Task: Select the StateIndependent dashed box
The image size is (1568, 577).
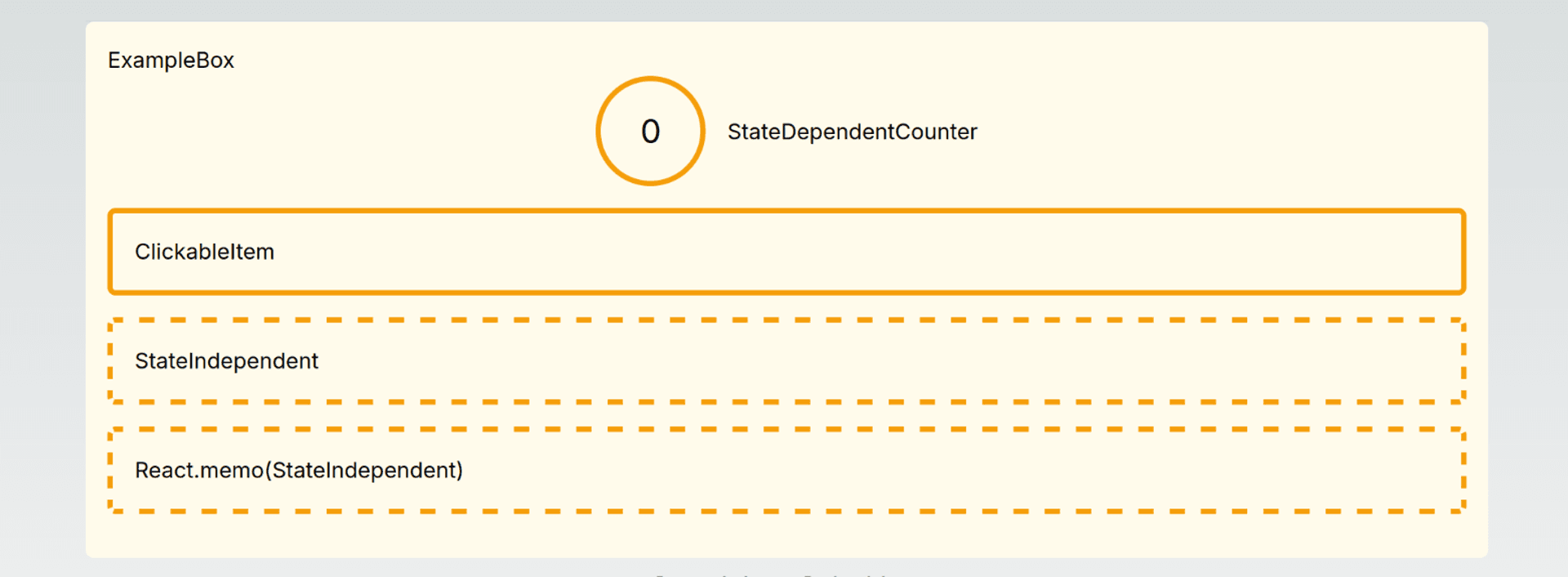Action: tap(786, 360)
